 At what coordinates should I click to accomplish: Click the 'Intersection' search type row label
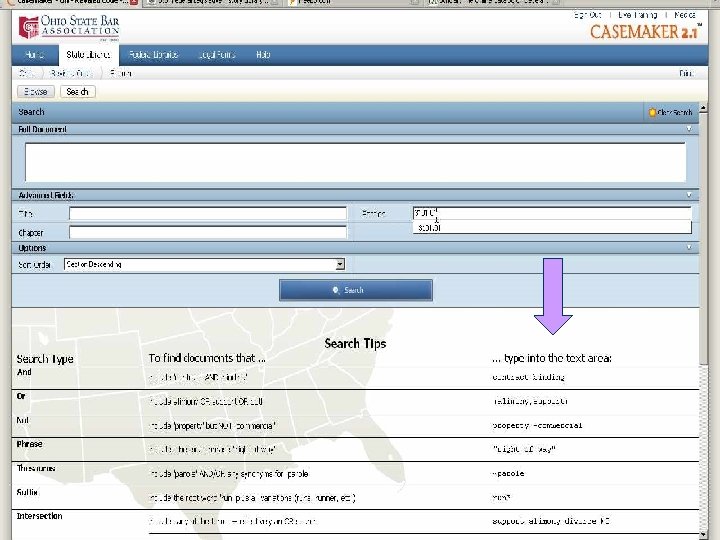pyautogui.click(x=39, y=516)
